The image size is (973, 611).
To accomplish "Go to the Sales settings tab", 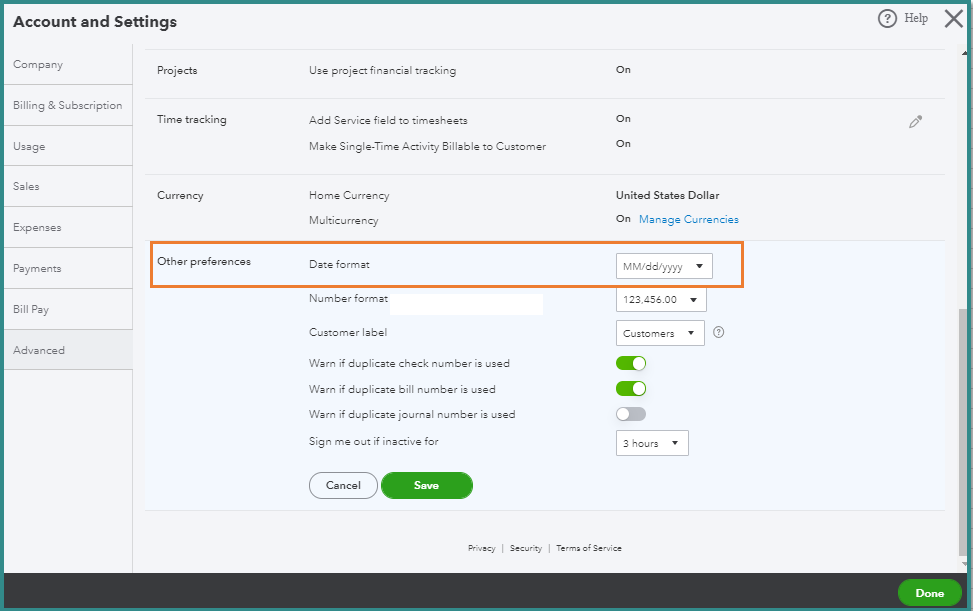I will (x=27, y=187).
